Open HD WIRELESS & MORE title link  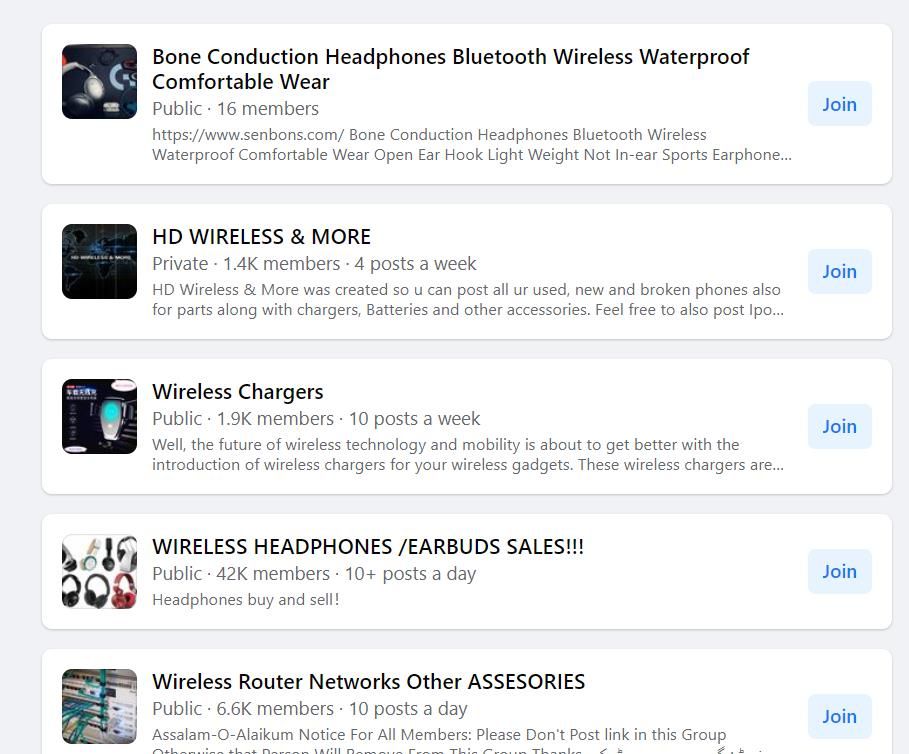(x=261, y=236)
